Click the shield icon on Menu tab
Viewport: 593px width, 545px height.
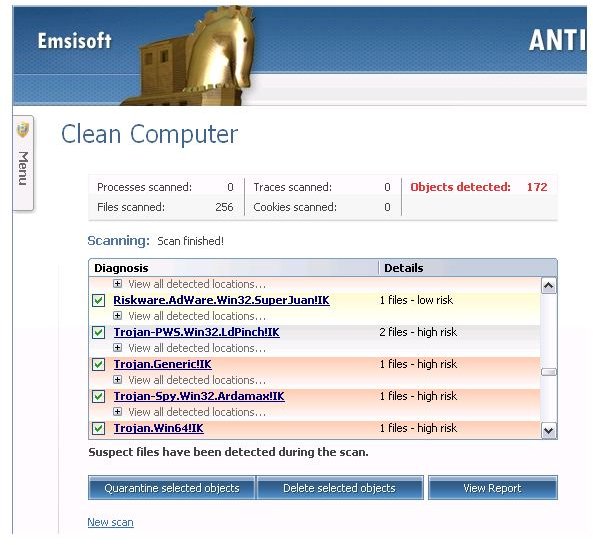click(23, 129)
